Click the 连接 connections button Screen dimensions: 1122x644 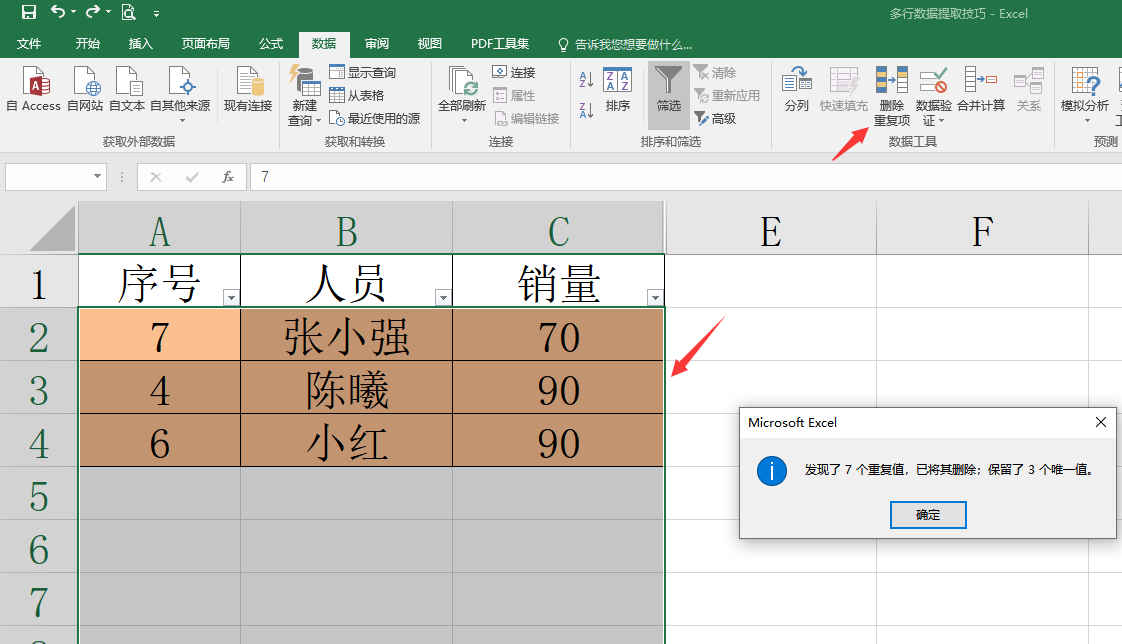(514, 72)
